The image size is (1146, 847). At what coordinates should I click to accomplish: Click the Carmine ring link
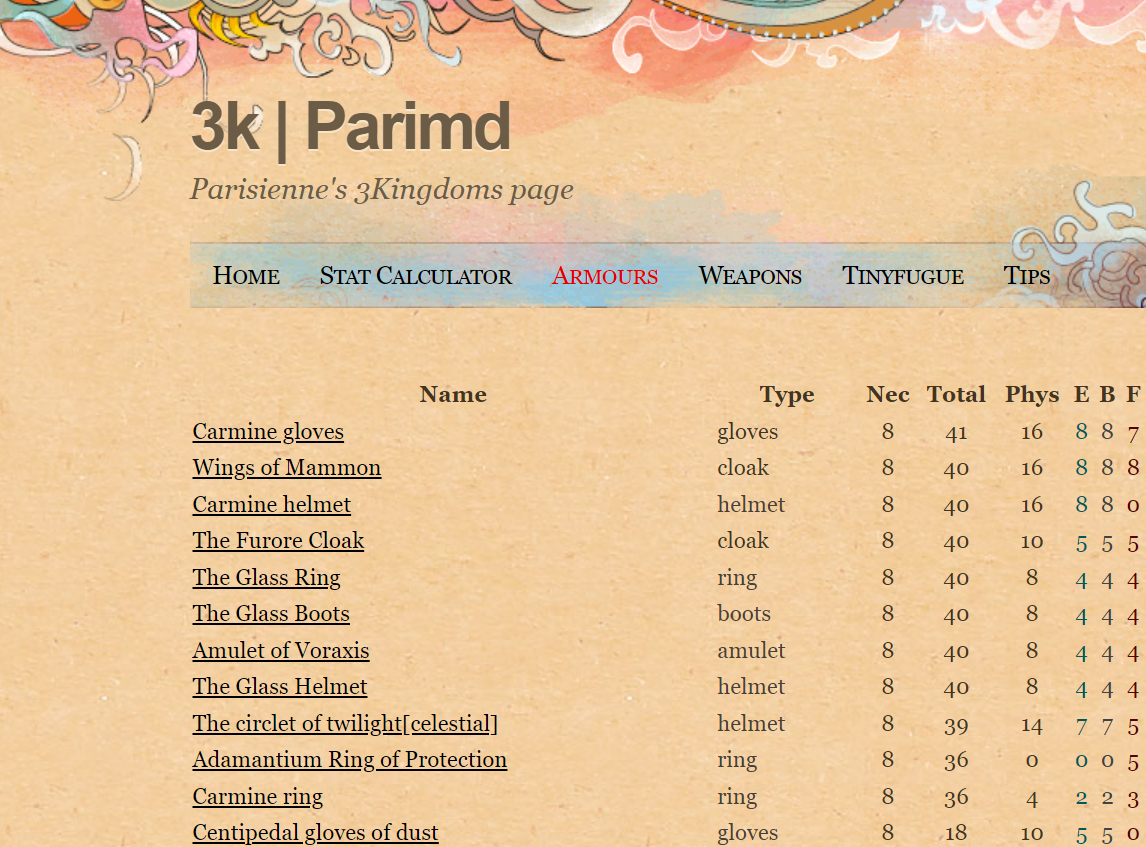[x=258, y=797]
